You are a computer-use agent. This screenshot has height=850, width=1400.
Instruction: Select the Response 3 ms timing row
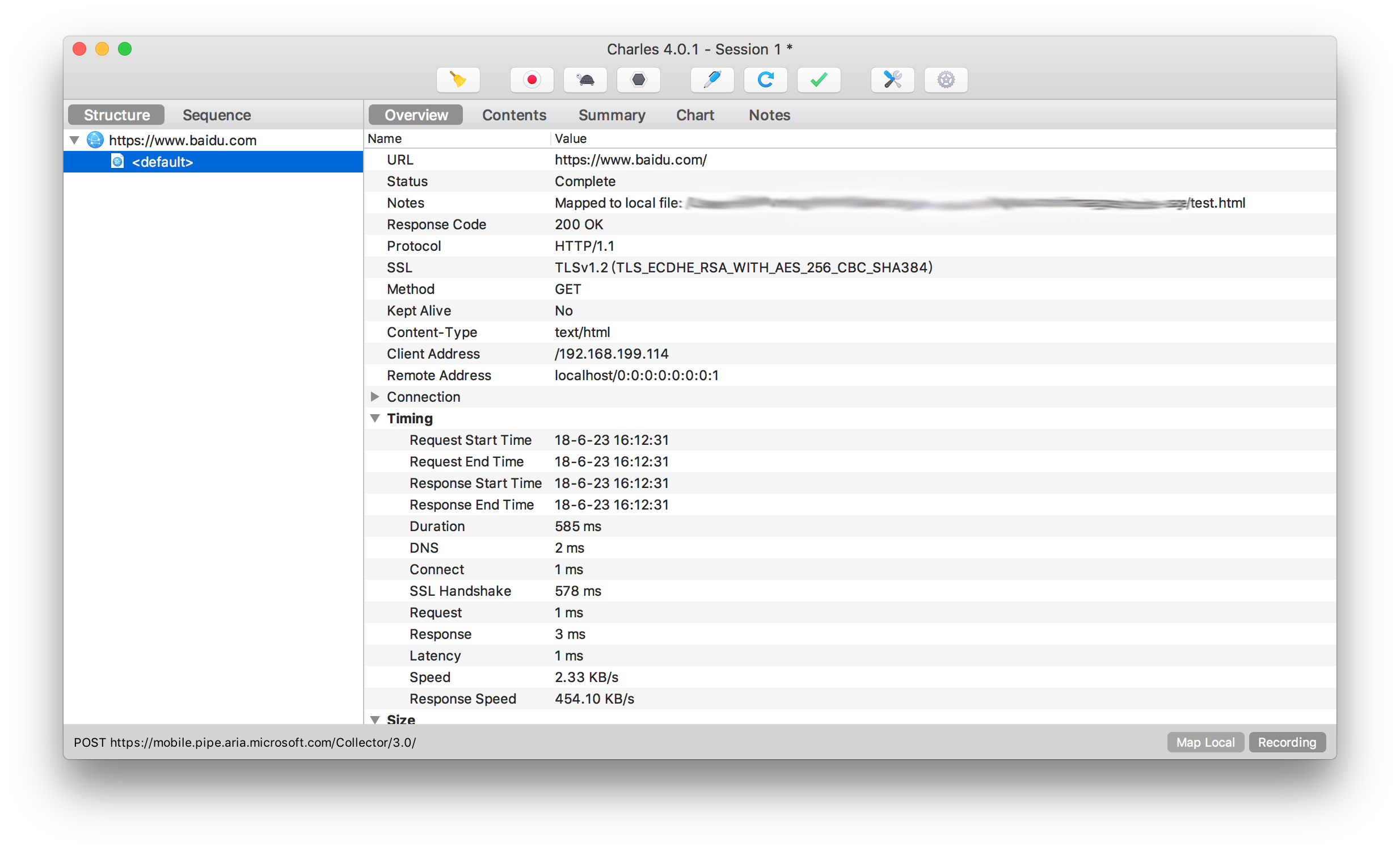point(850,634)
